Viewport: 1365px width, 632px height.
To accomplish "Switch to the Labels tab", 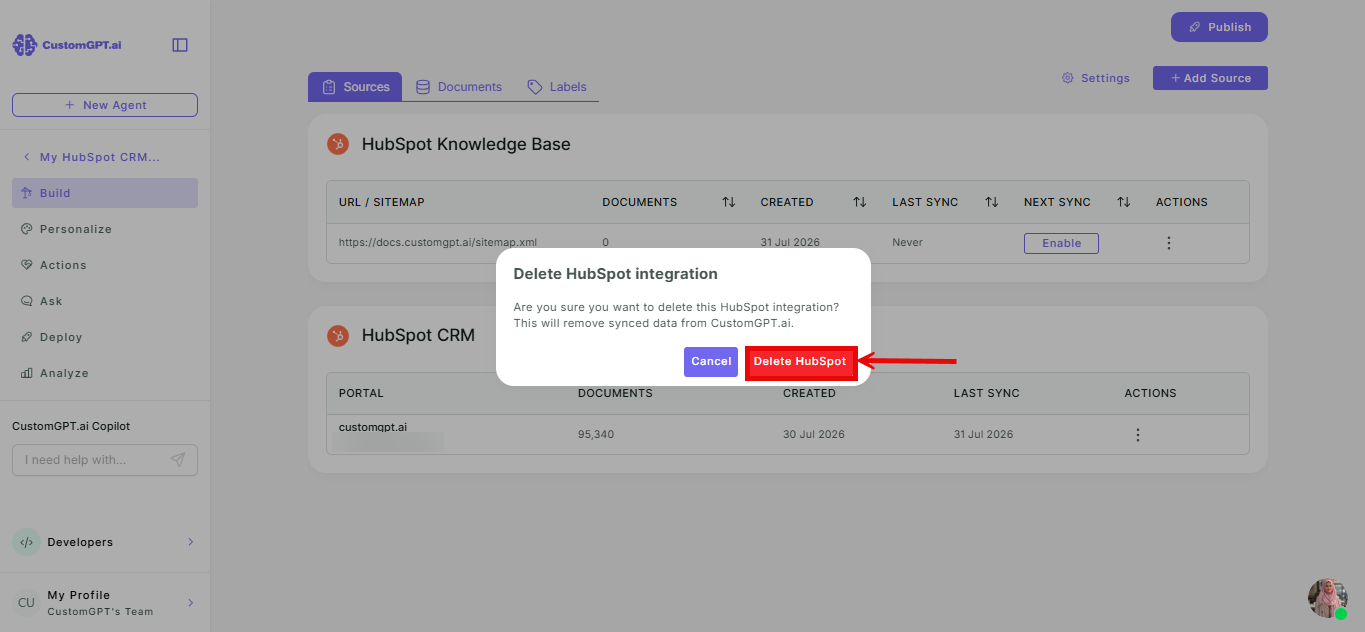I will point(557,87).
